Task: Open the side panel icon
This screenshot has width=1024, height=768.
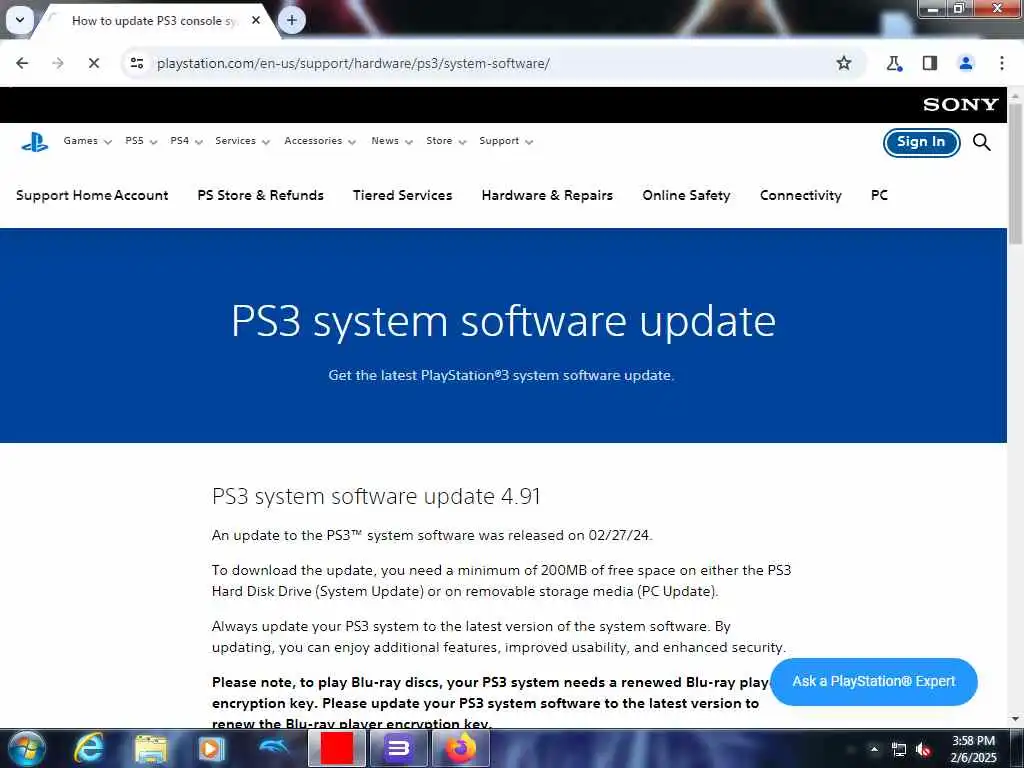Action: (930, 63)
